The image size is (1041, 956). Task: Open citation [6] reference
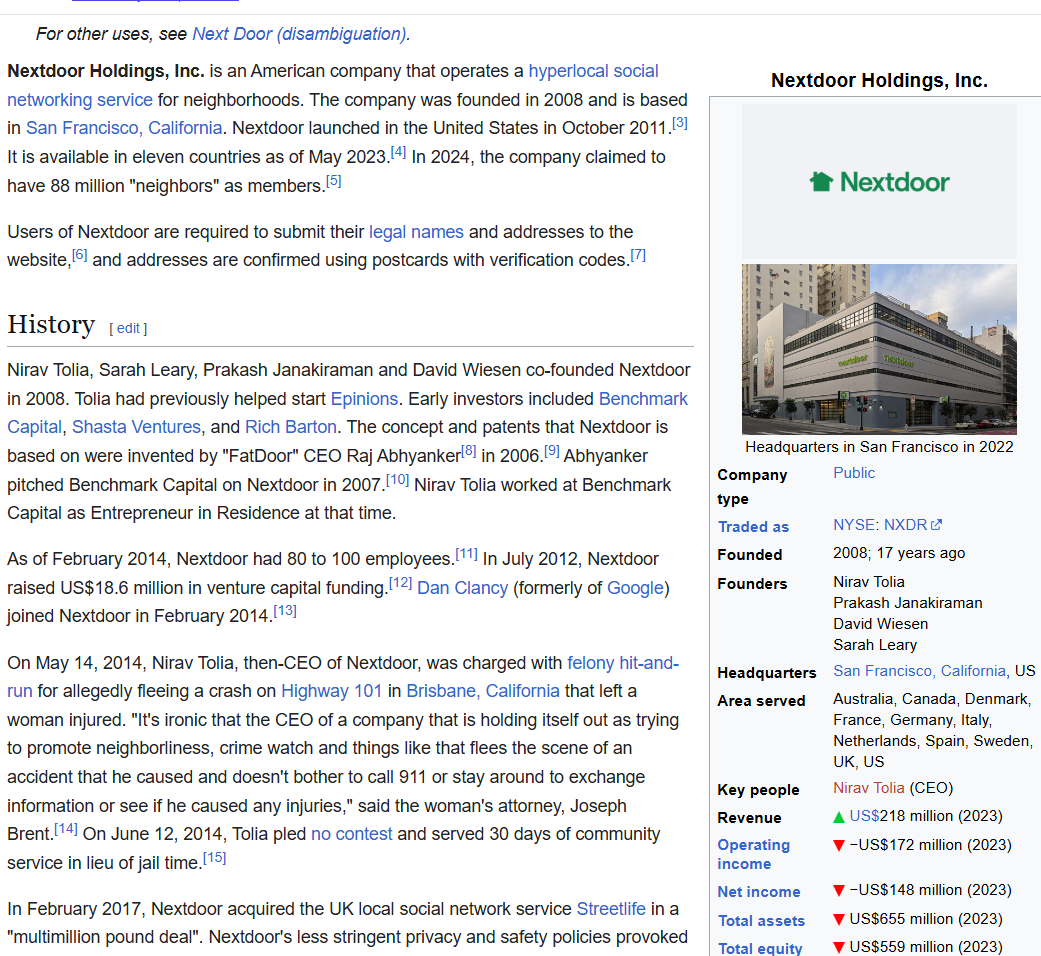tap(80, 254)
